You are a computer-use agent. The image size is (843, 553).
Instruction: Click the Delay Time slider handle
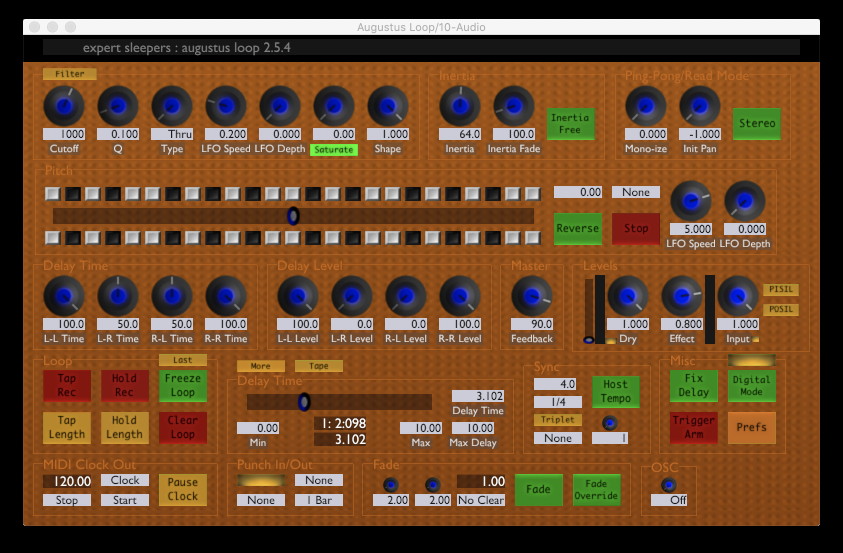click(304, 401)
